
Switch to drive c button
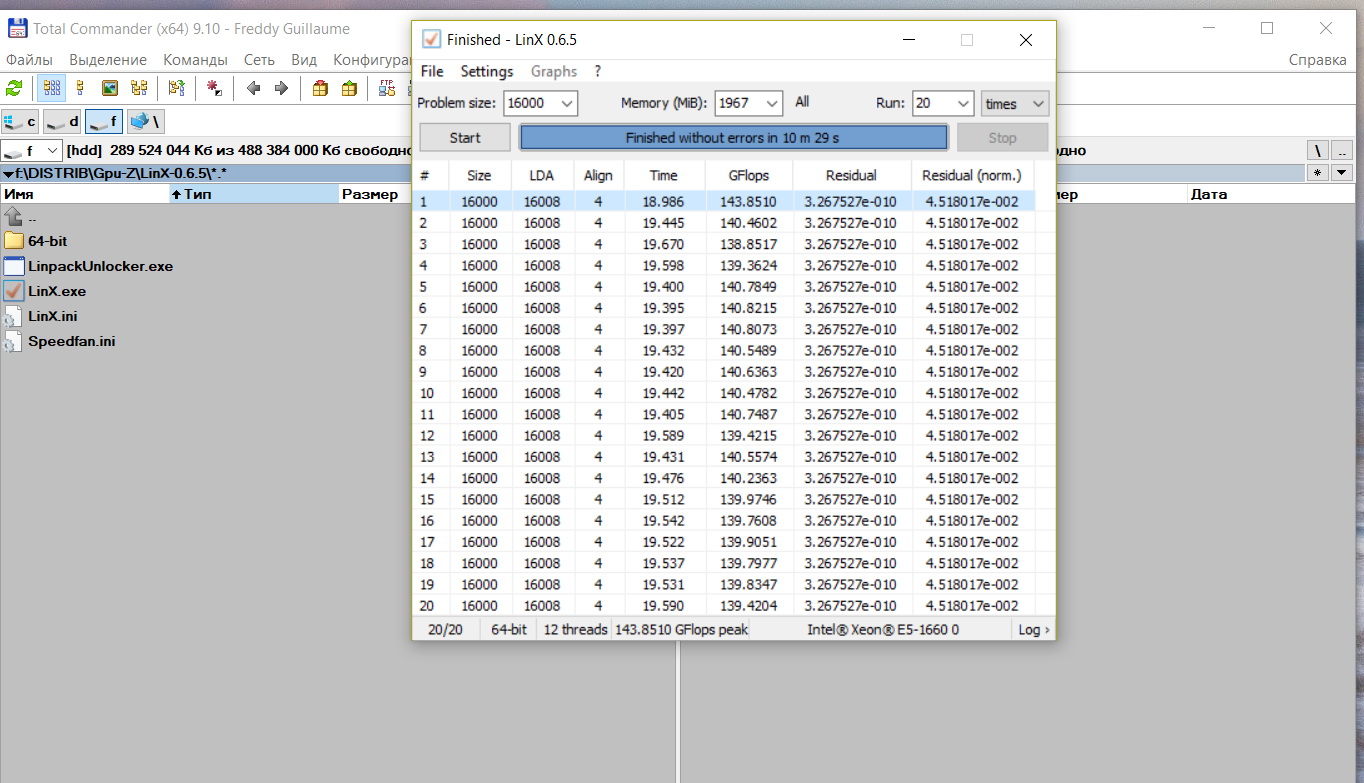coord(20,122)
